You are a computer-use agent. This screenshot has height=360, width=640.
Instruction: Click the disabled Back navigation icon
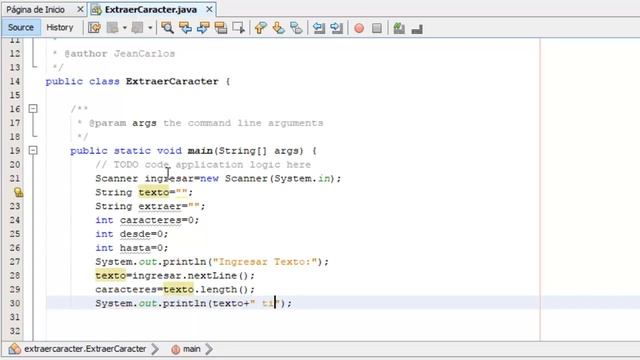[113, 28]
